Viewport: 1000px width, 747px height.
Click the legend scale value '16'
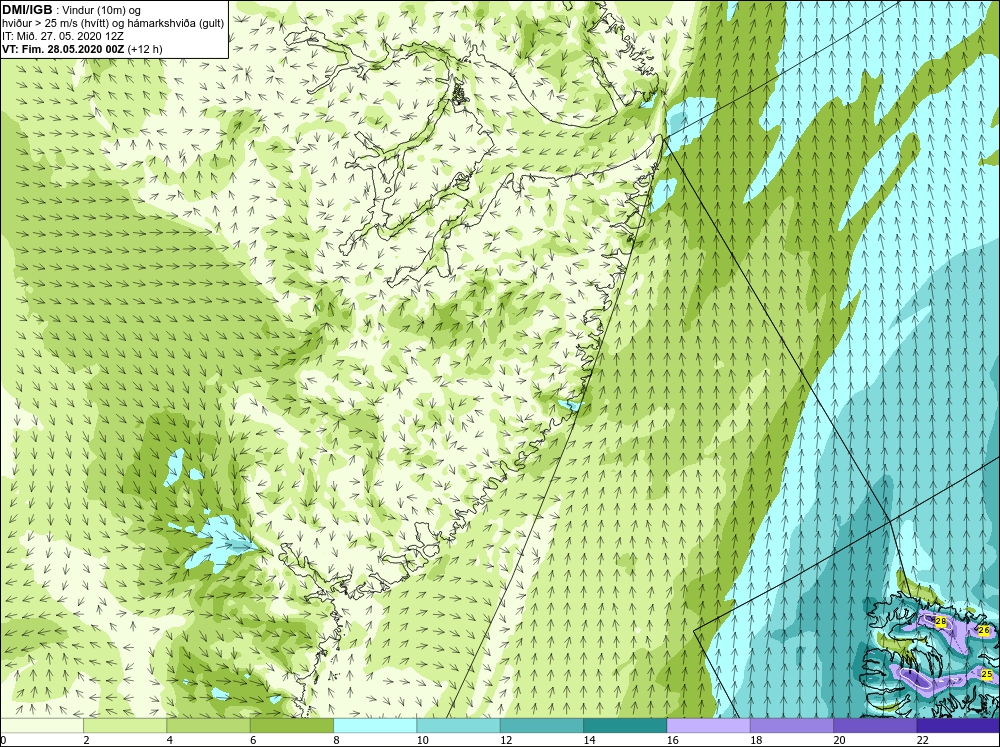672,740
